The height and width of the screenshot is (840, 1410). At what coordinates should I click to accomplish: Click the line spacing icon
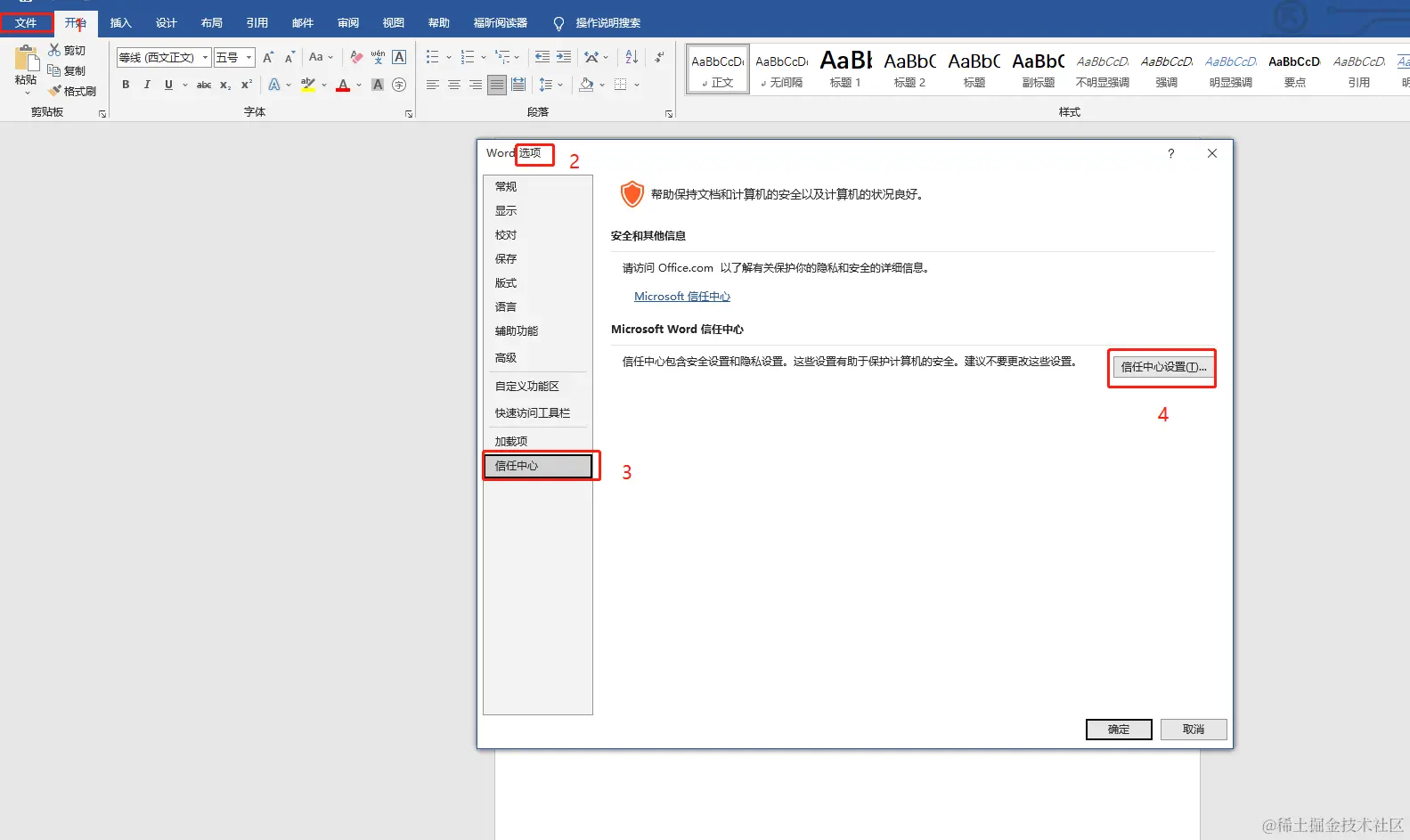coord(546,85)
